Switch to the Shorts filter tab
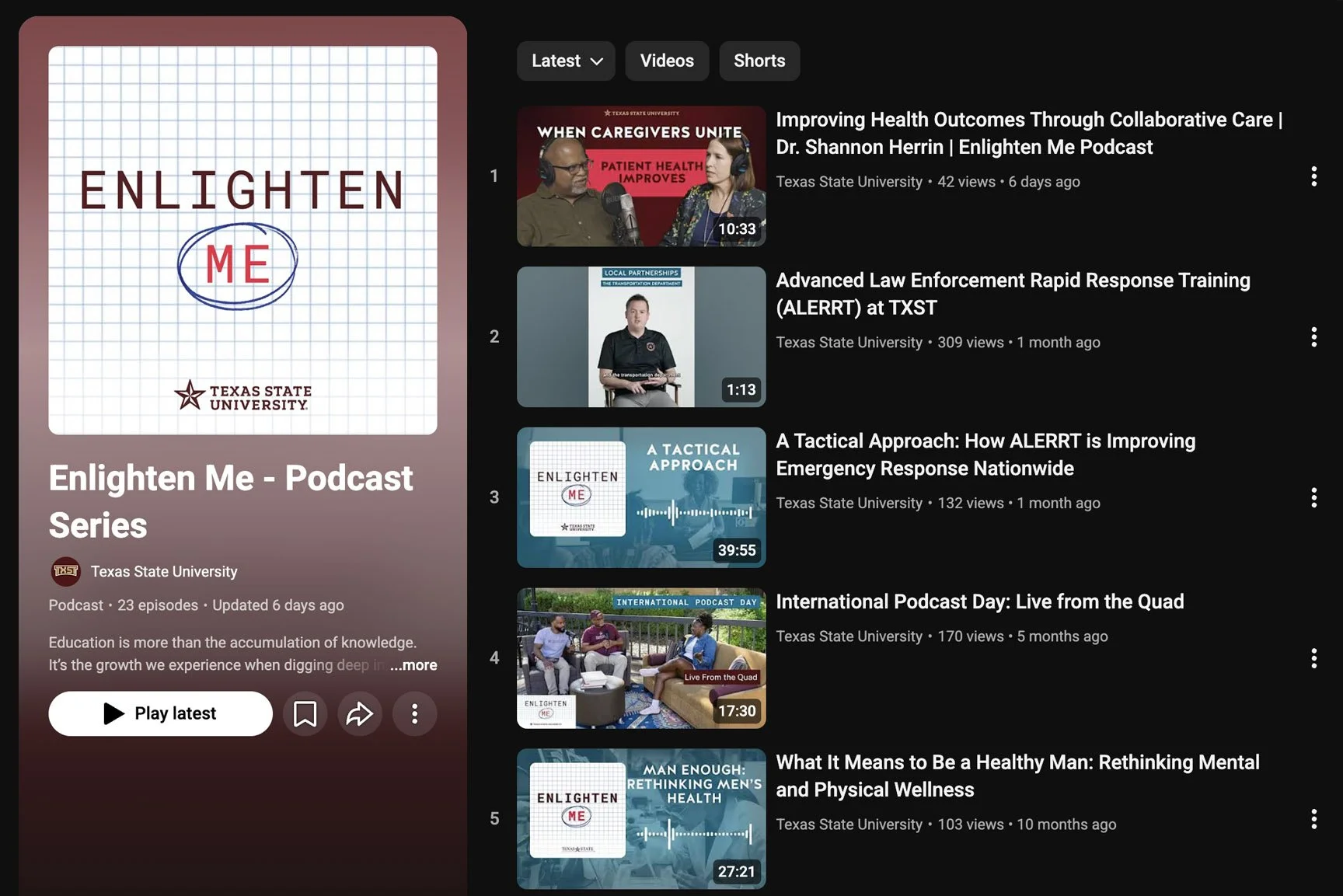The width and height of the screenshot is (1343, 896). click(x=759, y=61)
